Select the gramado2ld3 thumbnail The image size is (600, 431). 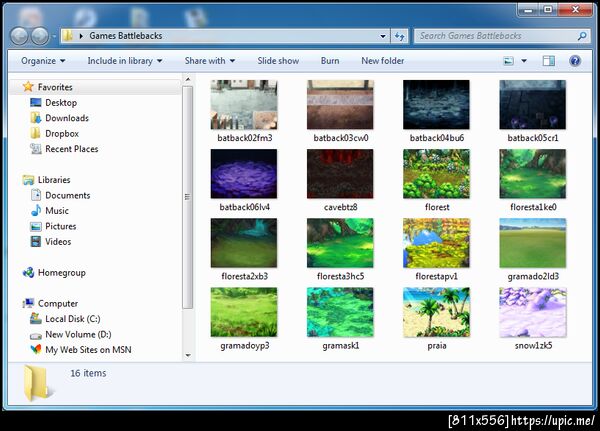[x=533, y=243]
